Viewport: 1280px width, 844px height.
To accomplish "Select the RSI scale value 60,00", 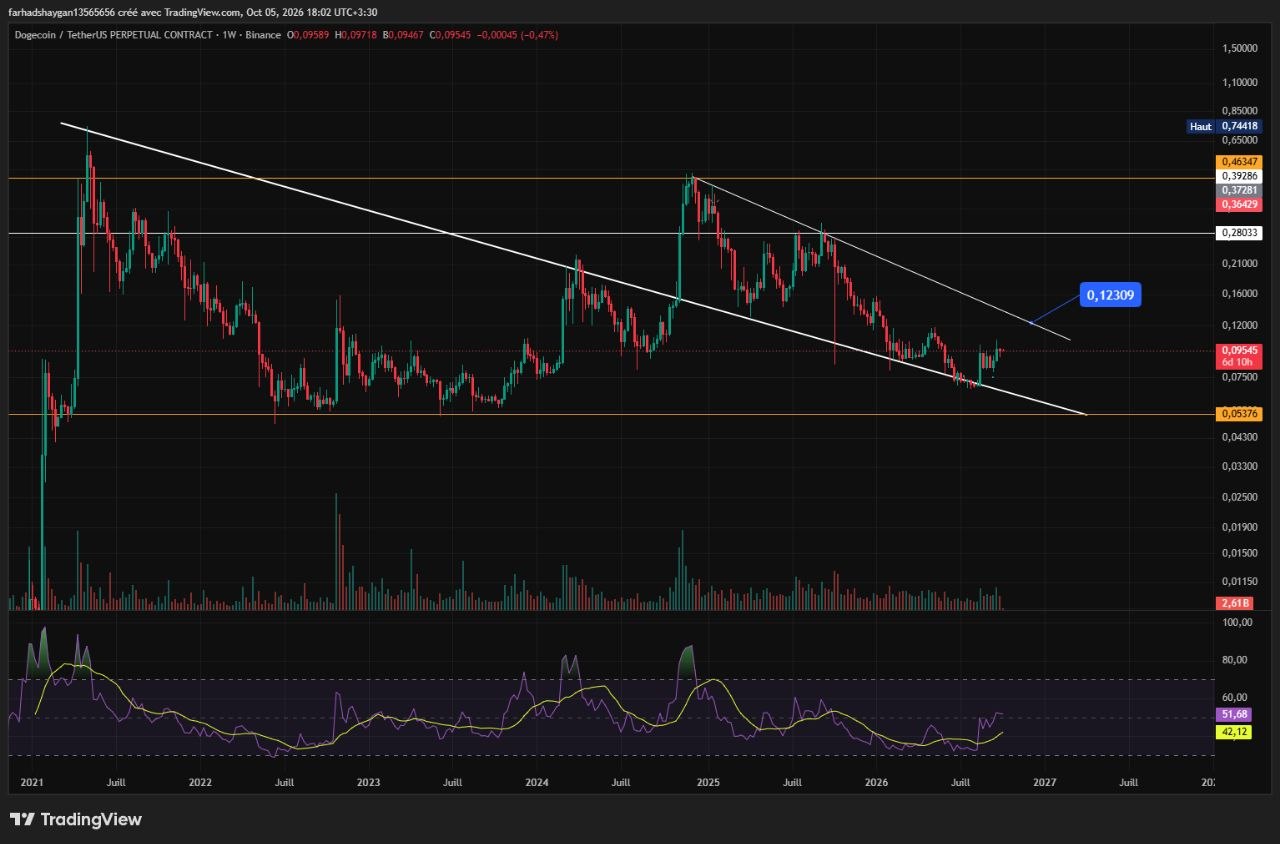I will (1236, 697).
